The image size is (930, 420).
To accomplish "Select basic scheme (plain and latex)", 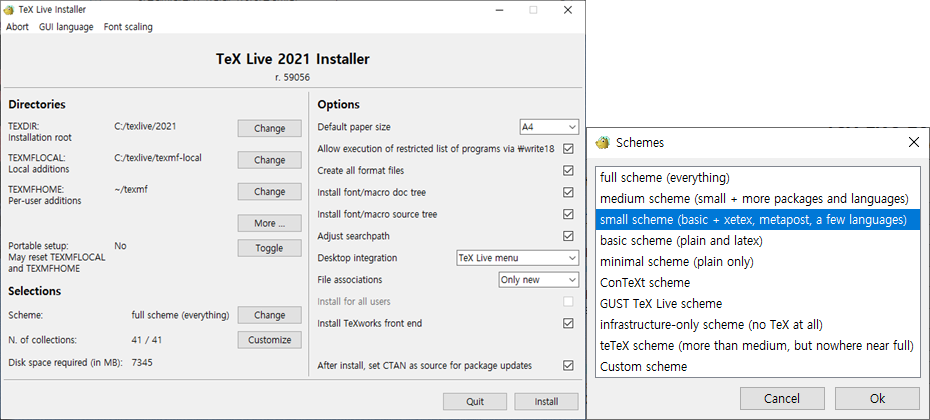I will [x=757, y=241].
